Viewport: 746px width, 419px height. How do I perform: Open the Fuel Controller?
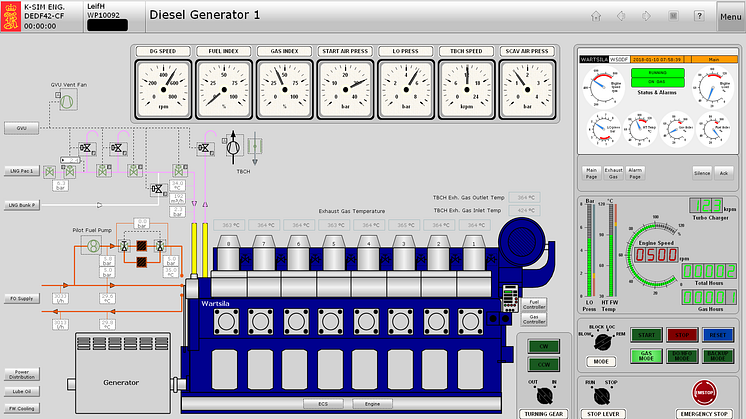(534, 304)
